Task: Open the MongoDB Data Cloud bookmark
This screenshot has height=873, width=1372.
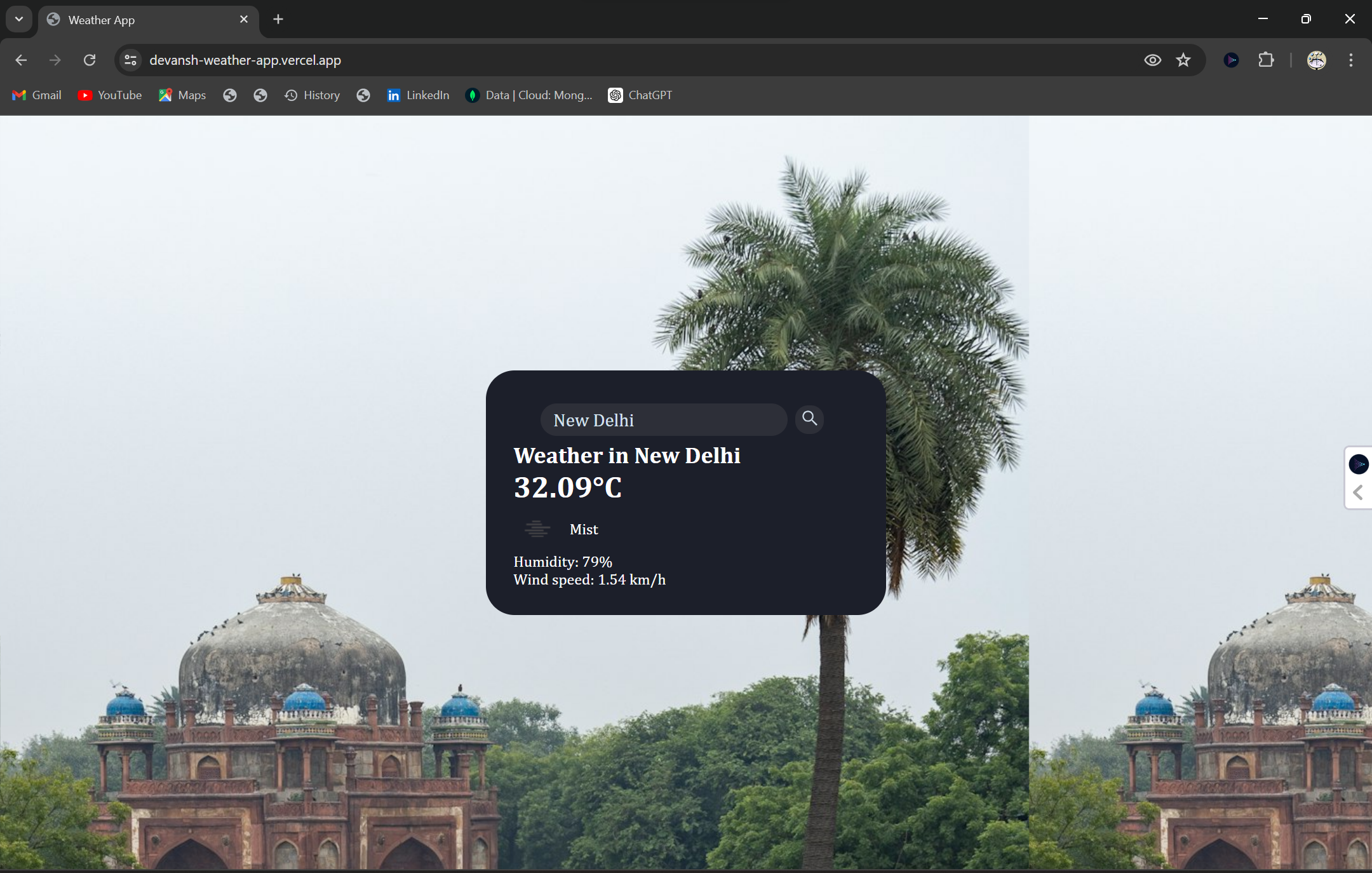Action: coord(528,95)
